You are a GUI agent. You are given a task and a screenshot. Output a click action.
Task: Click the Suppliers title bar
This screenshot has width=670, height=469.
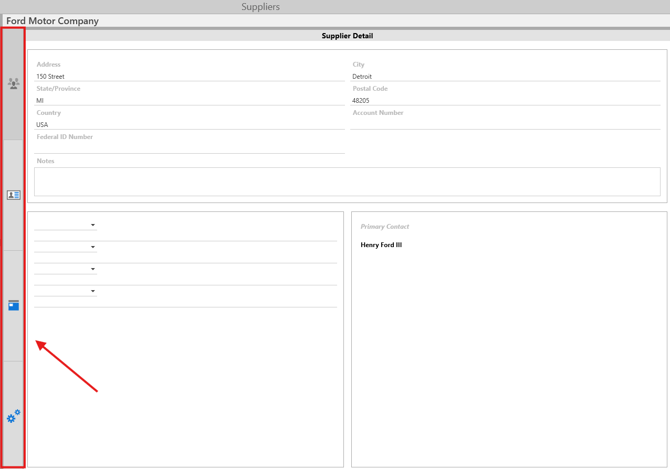260,7
